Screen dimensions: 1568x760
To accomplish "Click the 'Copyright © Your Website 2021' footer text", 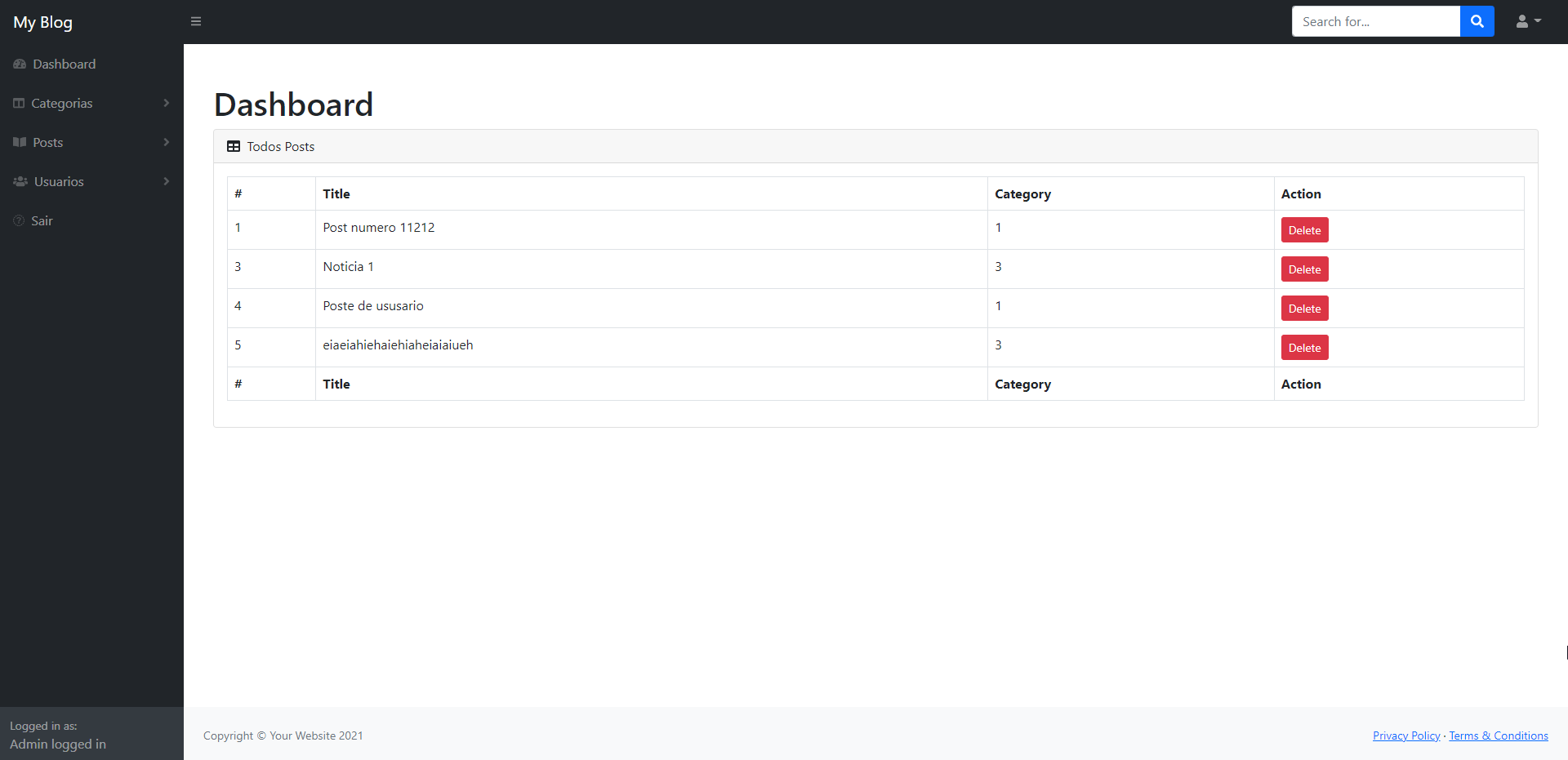I will coord(283,736).
